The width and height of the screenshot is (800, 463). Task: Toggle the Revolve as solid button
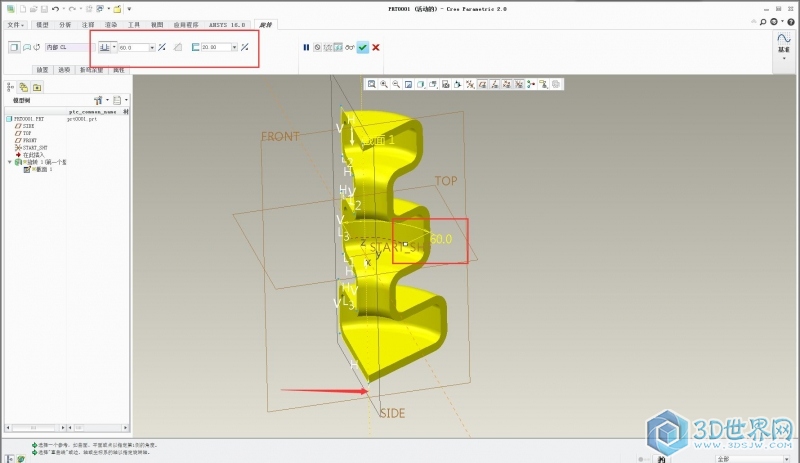14,47
